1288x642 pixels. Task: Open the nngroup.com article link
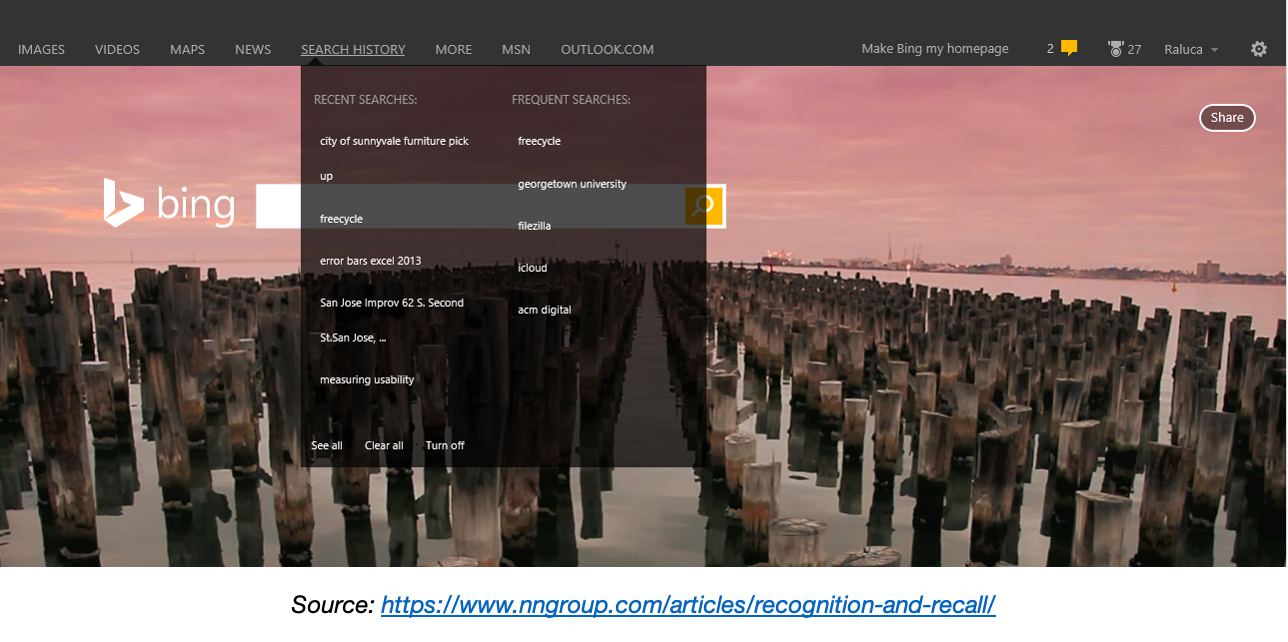coord(688,605)
